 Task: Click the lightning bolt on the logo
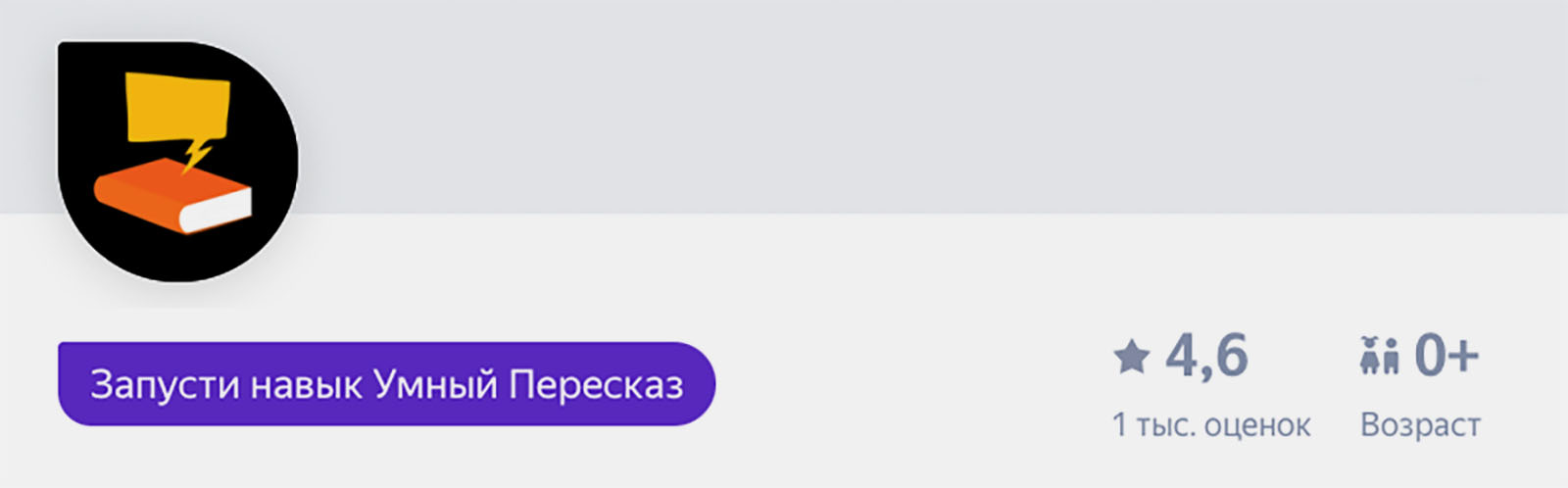pos(197,154)
